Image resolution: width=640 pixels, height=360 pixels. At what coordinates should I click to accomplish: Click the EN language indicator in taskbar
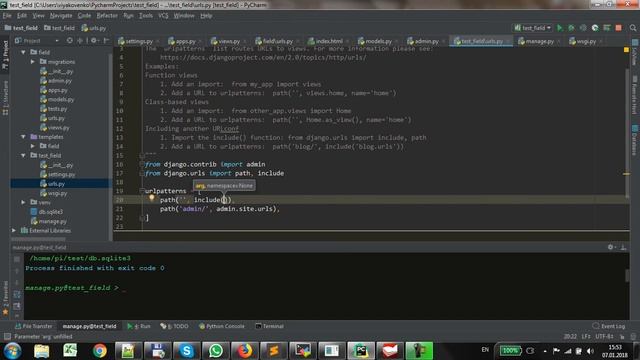point(485,350)
